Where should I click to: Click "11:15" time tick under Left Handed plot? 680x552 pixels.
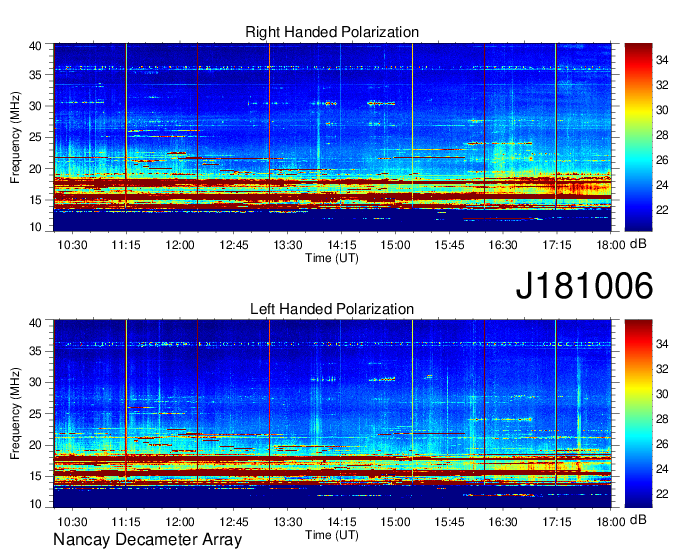pyautogui.click(x=126, y=521)
